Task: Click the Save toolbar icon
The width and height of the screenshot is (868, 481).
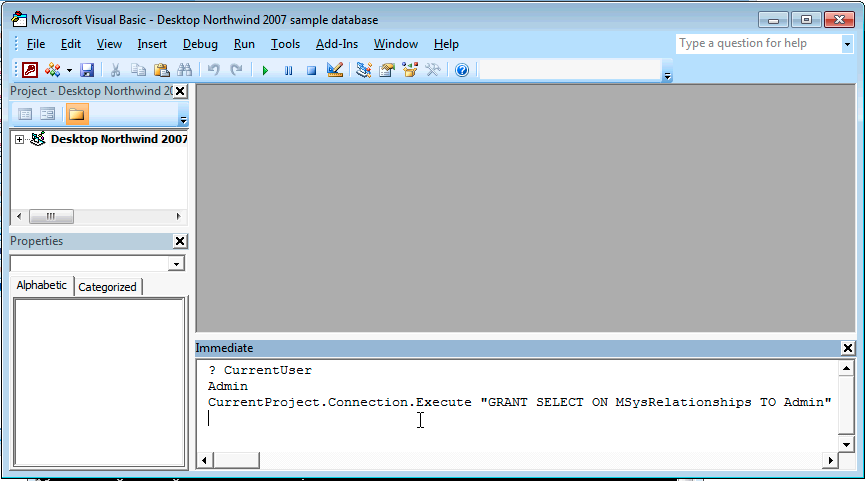Action: tap(87, 70)
